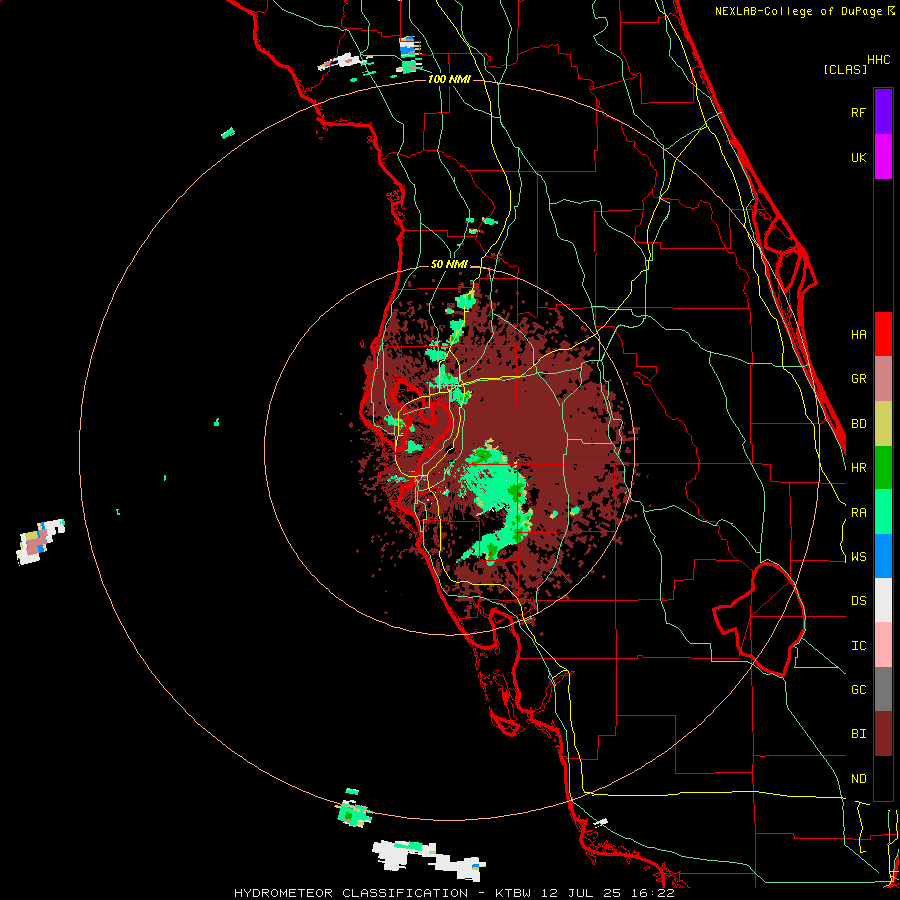Pick the HR dark green legend swatch
The image size is (900, 900).
[x=883, y=467]
